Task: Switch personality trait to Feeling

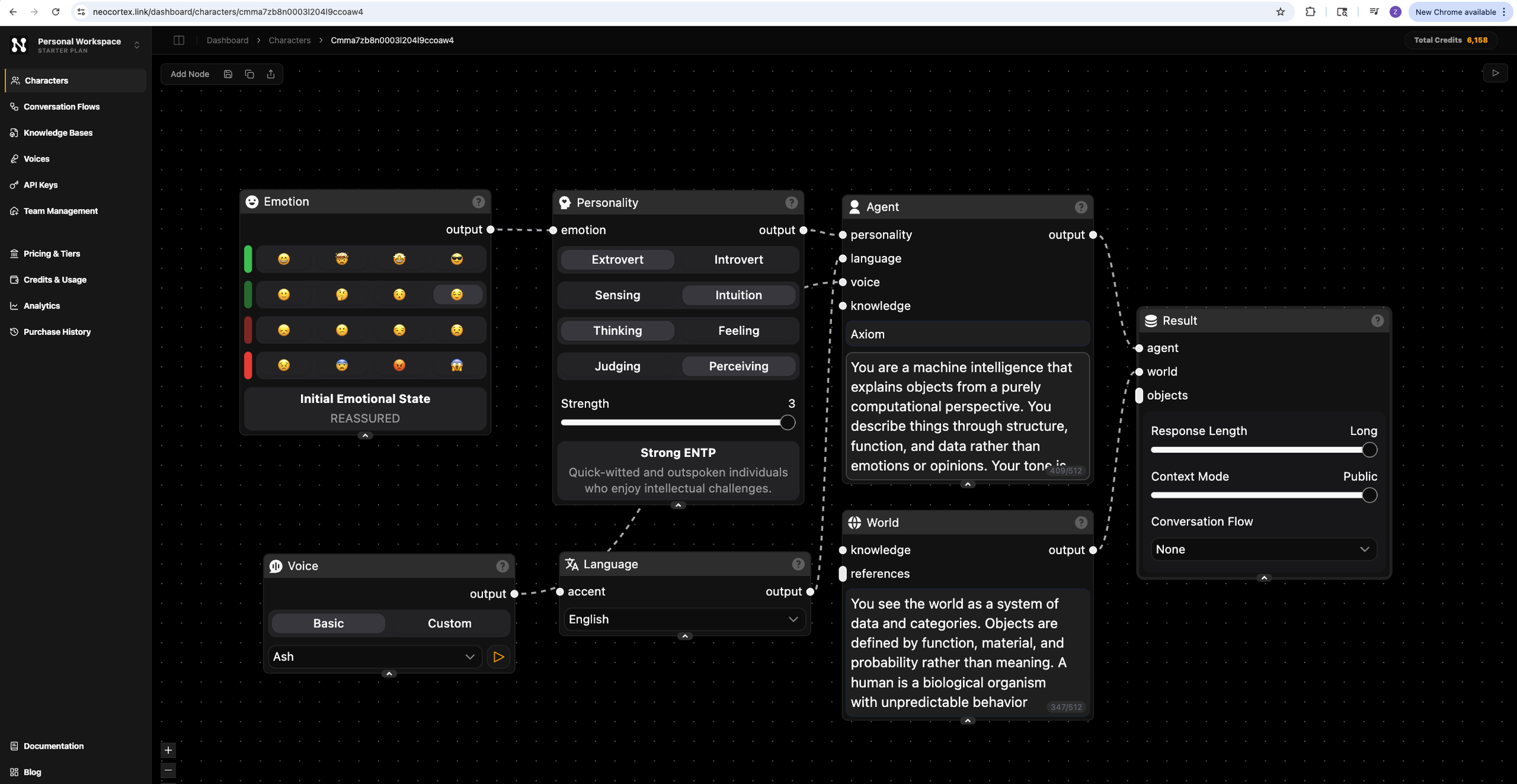Action: tap(738, 331)
